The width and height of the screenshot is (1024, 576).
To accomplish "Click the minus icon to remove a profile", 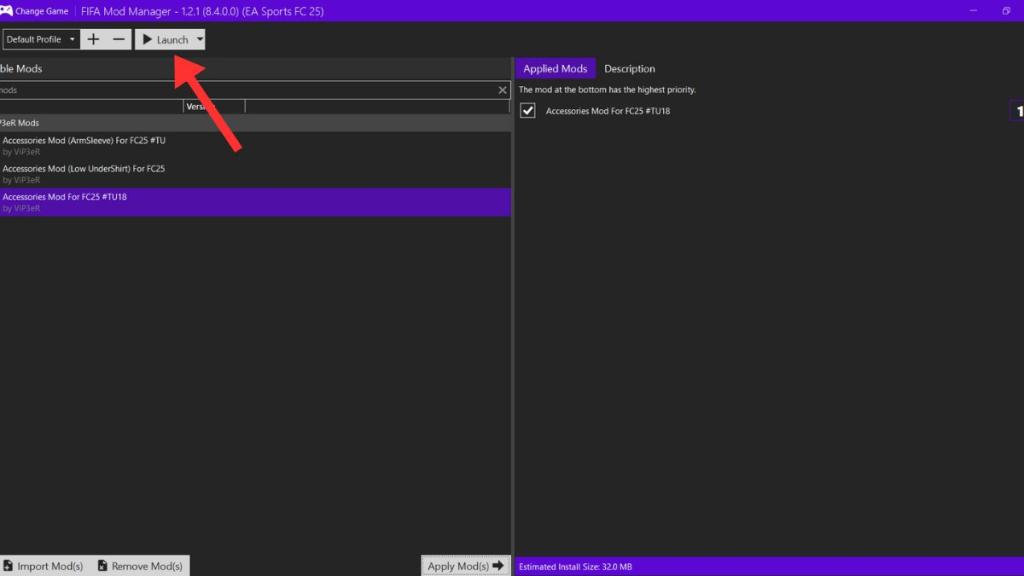I will click(x=117, y=39).
